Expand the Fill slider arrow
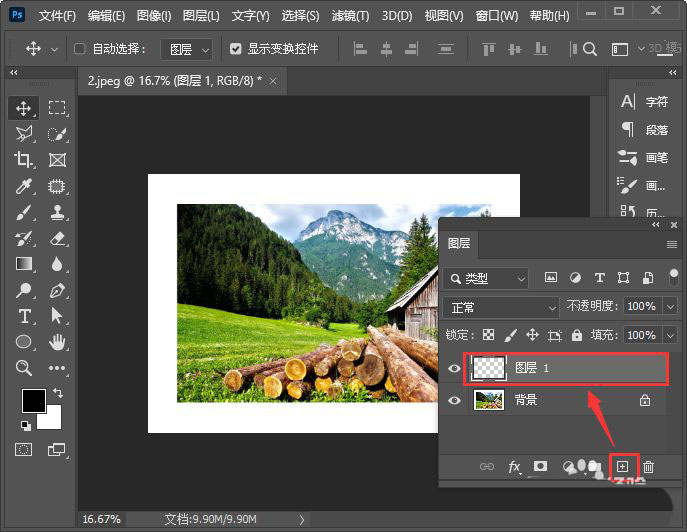The image size is (687, 532). click(671, 336)
